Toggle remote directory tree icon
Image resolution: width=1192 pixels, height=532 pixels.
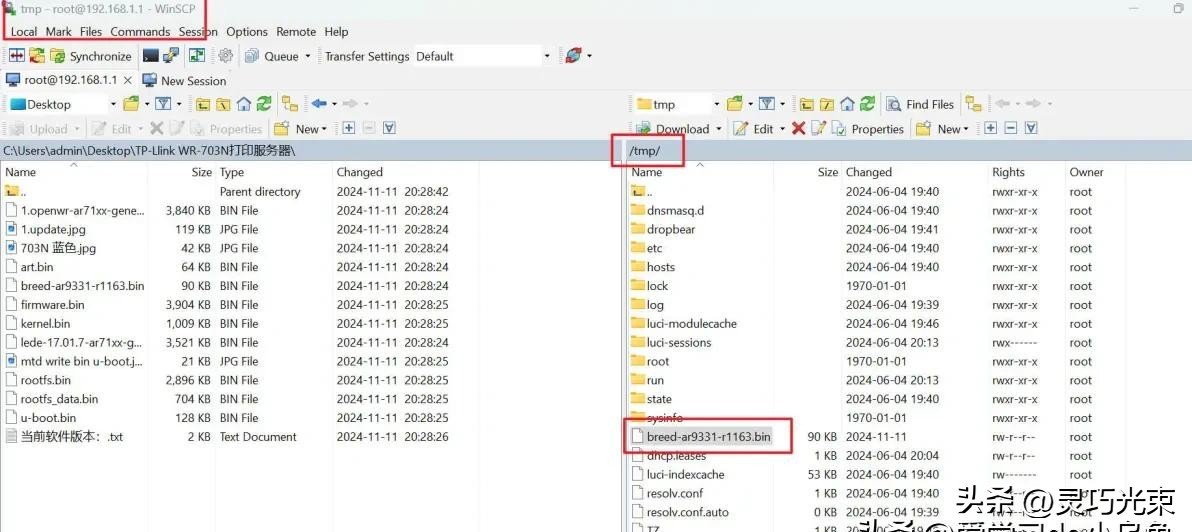(974, 104)
